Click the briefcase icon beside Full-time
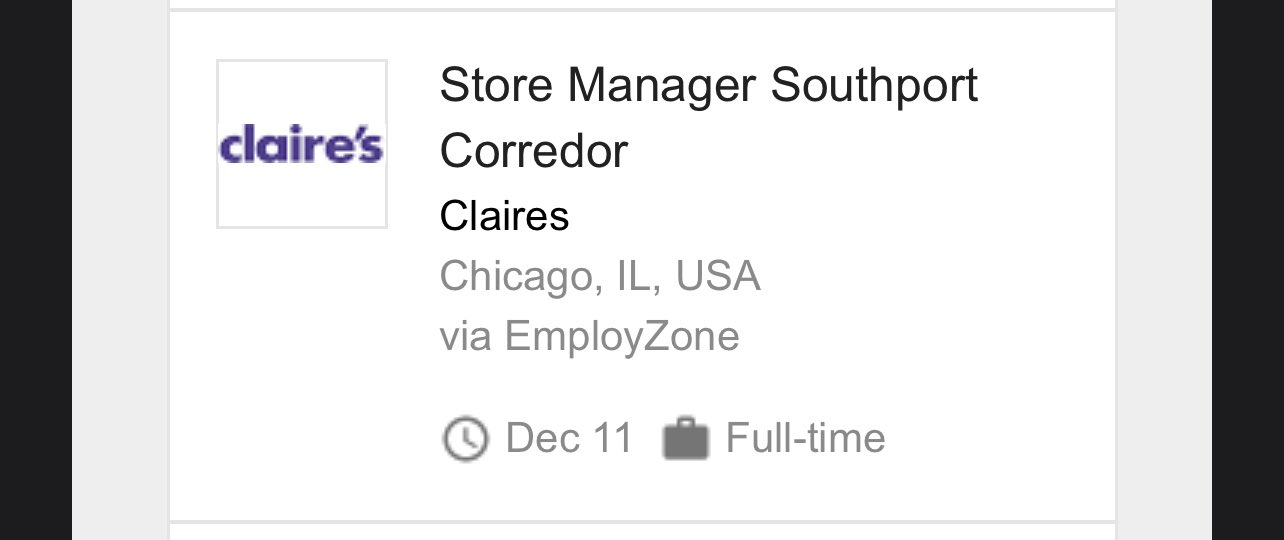This screenshot has height=540, width=1284. point(685,439)
